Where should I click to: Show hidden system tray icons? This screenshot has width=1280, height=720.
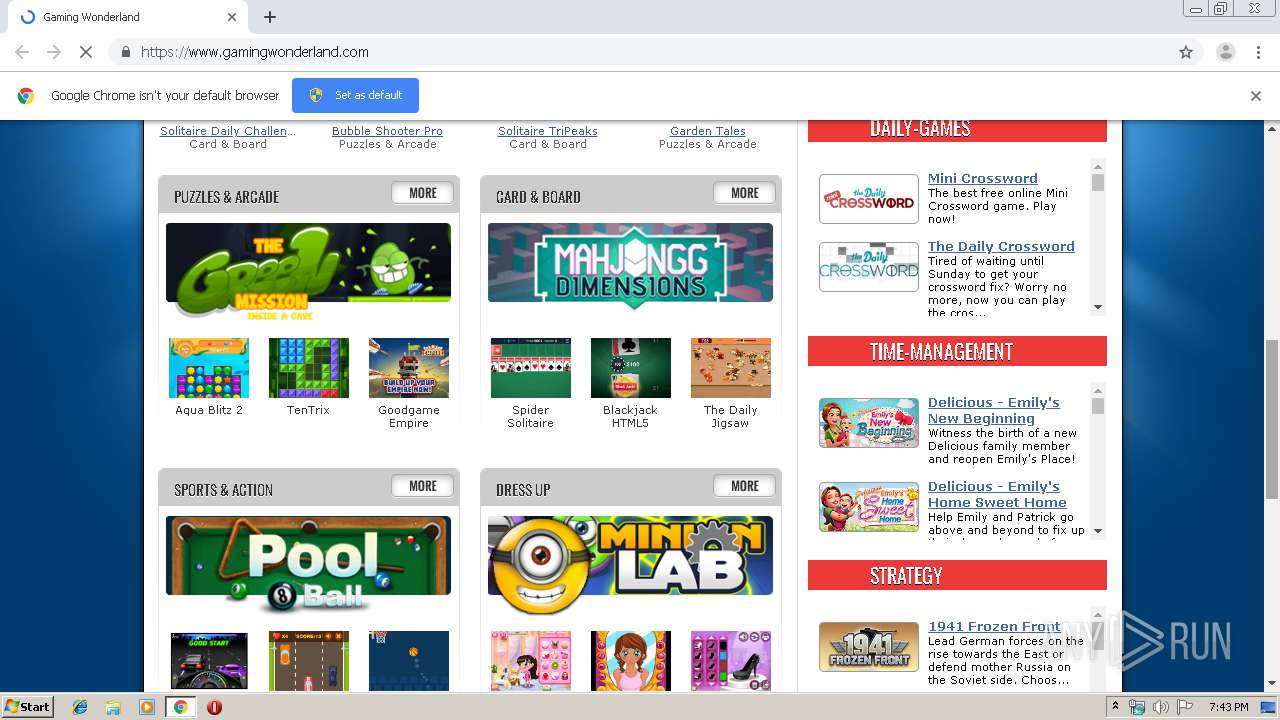click(1115, 706)
